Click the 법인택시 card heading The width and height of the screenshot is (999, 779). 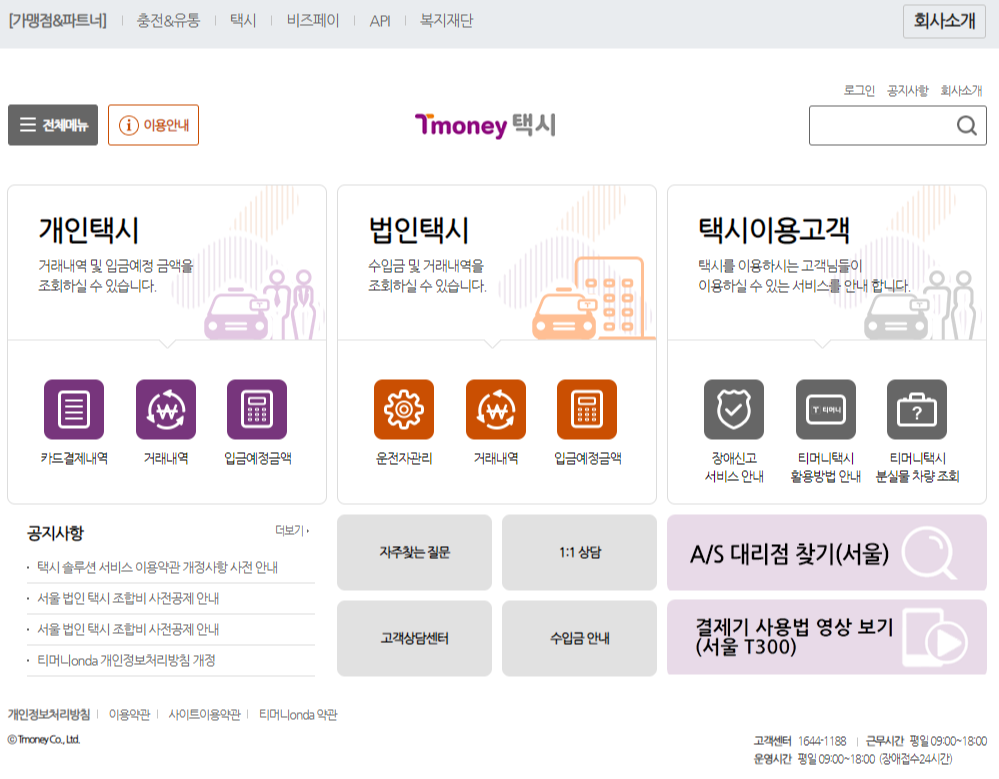[x=419, y=230]
